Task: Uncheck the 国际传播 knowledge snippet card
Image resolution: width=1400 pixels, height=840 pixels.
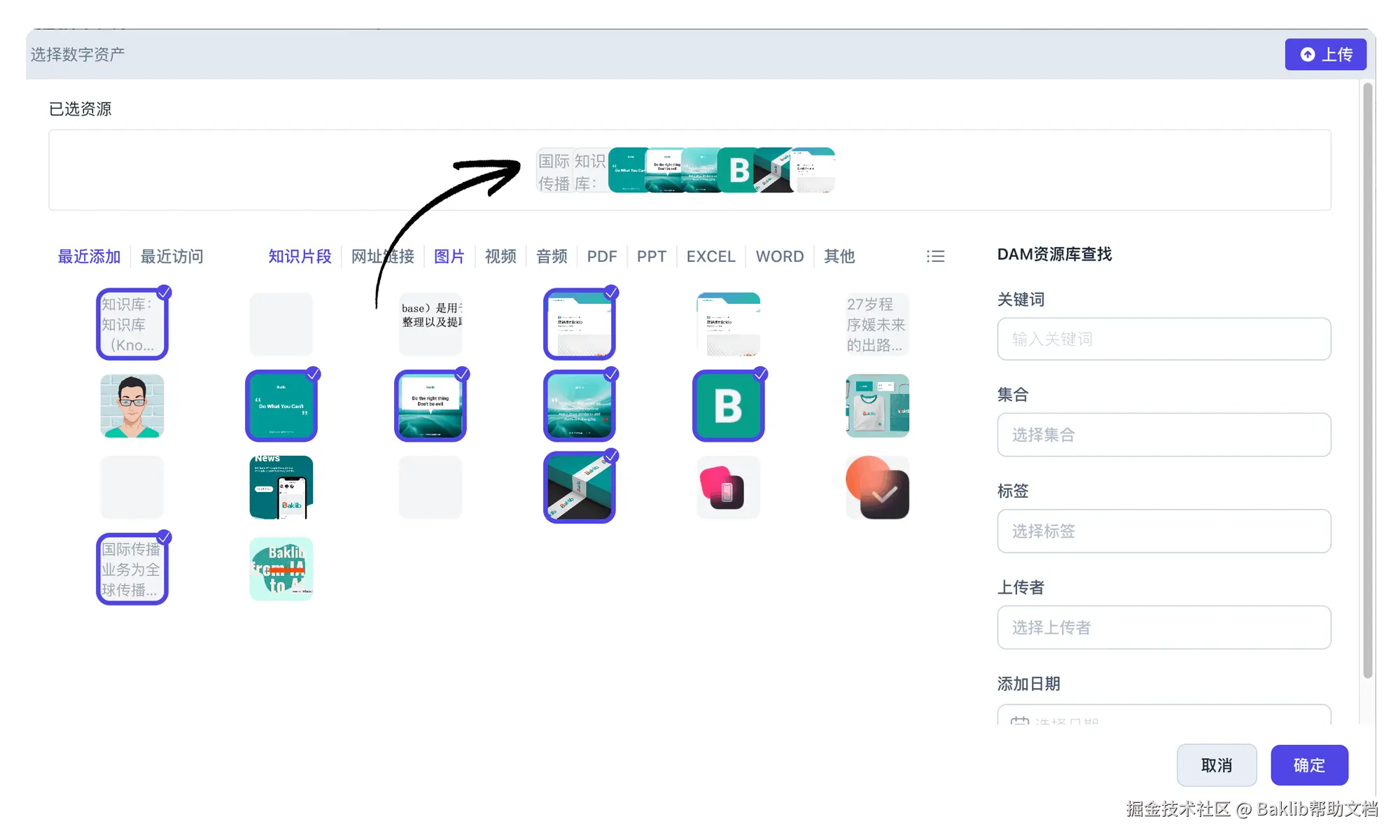Action: [x=132, y=568]
